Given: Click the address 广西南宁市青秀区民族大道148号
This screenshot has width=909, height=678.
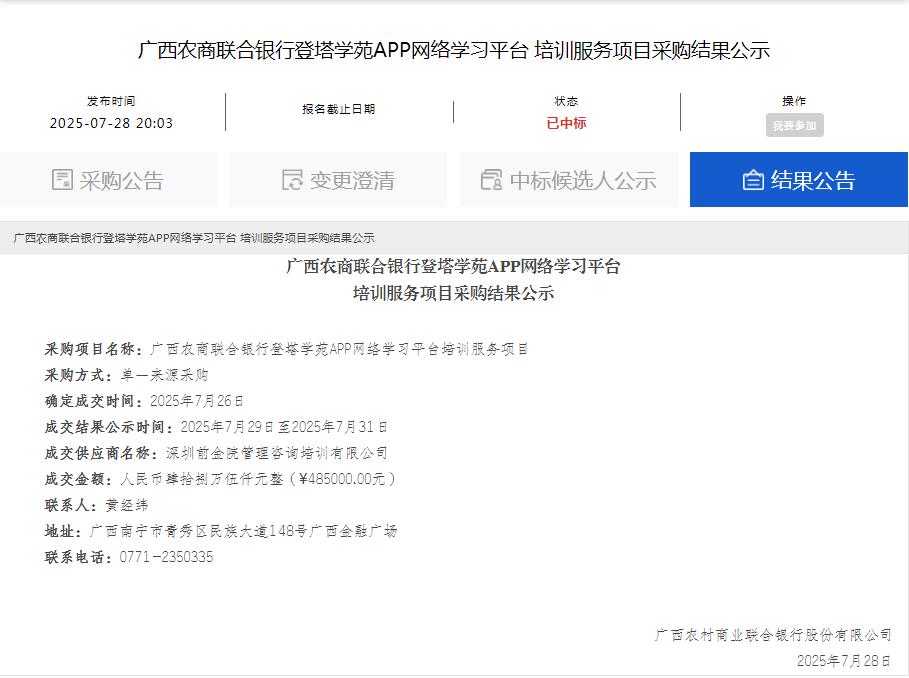Looking at the screenshot, I should (198, 531).
